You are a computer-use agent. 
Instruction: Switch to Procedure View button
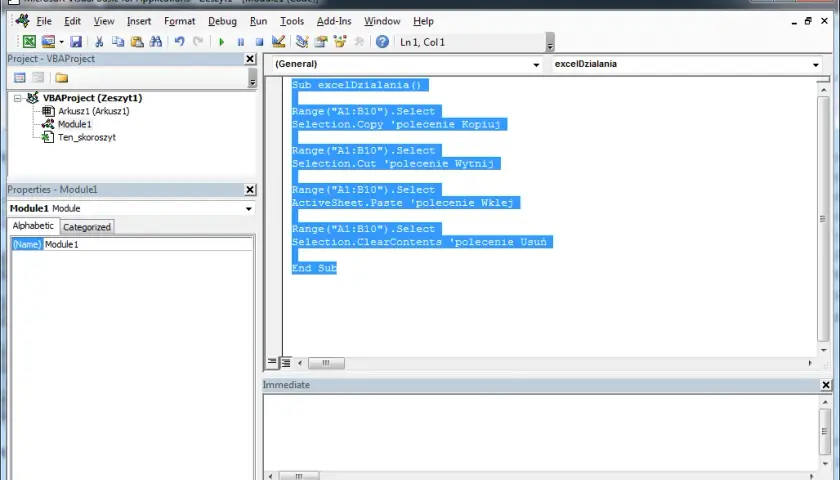[272, 363]
